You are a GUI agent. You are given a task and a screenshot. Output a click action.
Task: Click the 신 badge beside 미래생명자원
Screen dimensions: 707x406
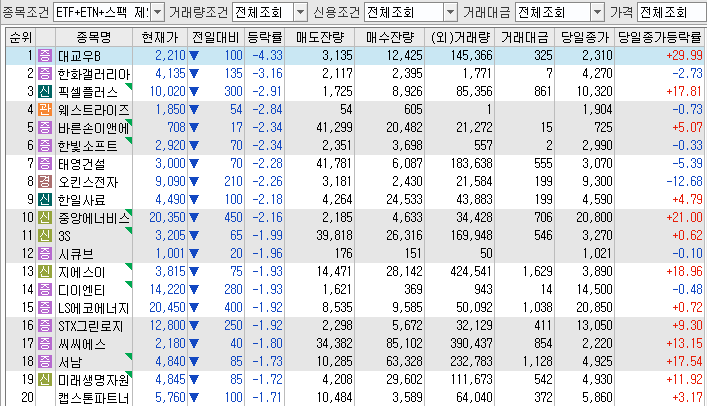pyautogui.click(x=45, y=380)
